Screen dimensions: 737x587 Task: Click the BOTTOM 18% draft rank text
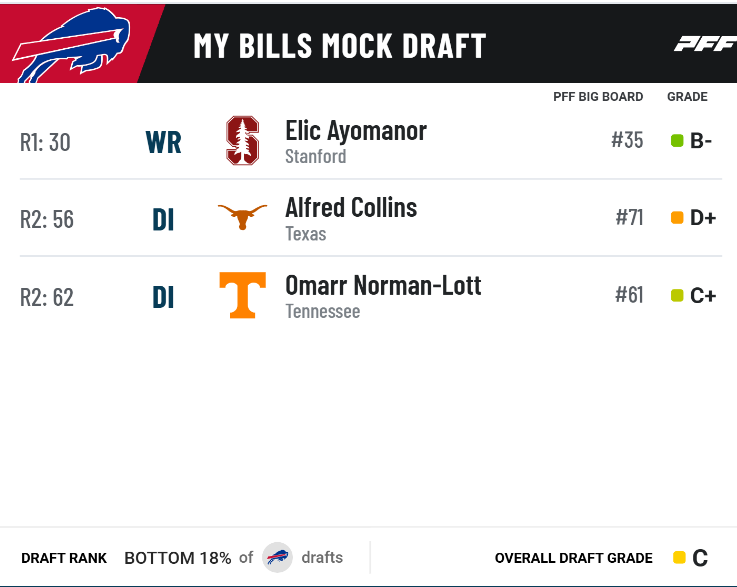[x=178, y=558]
